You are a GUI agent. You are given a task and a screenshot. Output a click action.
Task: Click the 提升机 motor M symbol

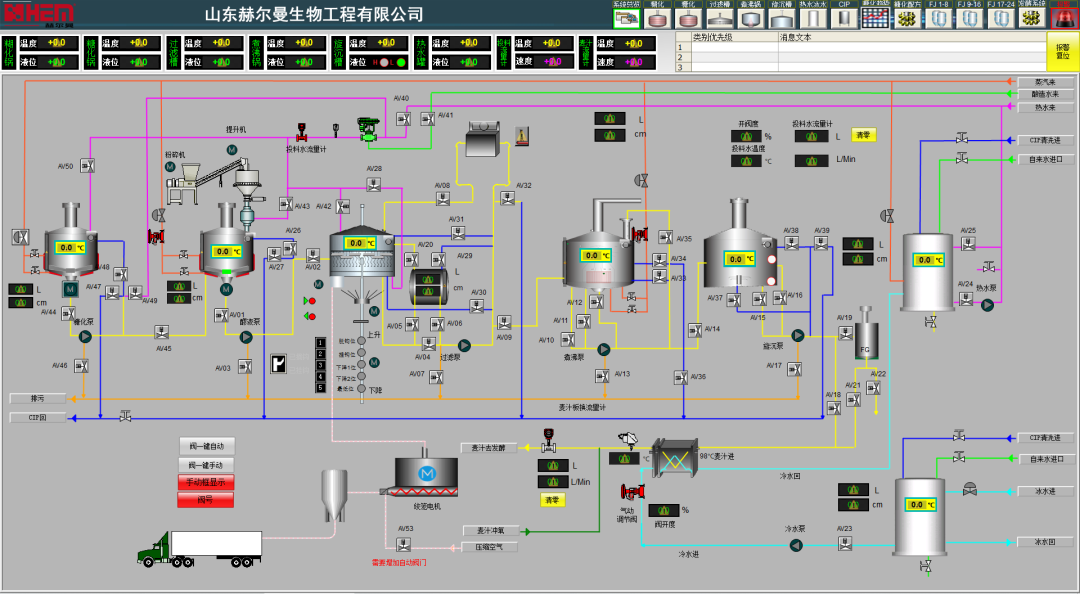pos(231,150)
